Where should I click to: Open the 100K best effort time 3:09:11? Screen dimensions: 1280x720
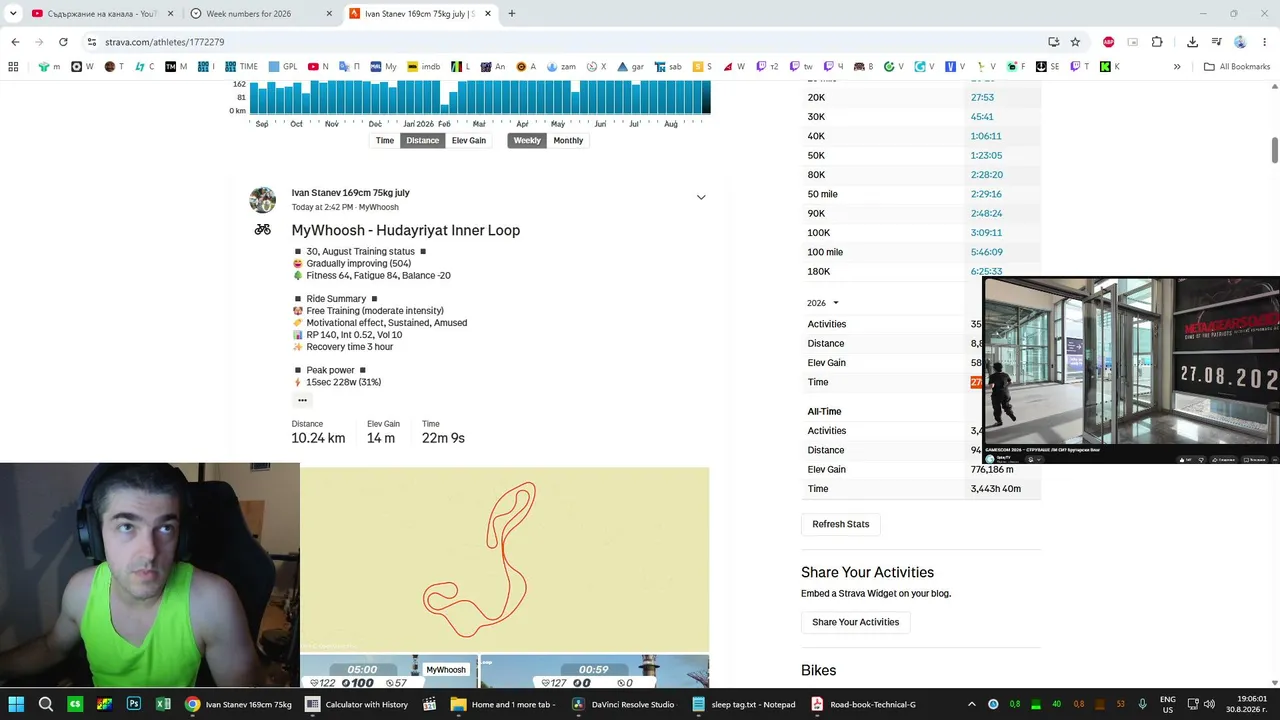click(986, 233)
